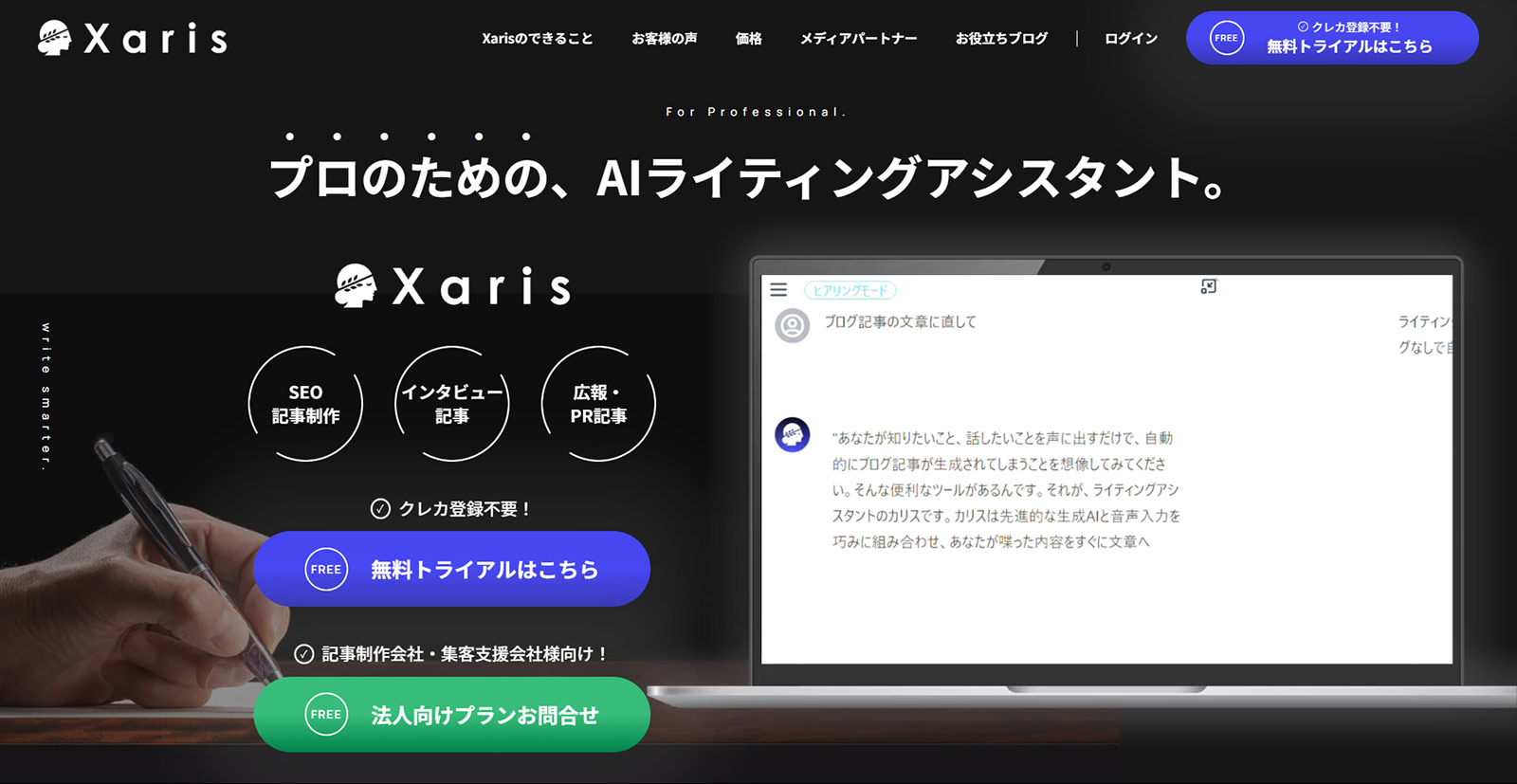Click the large blue 無料トライアルはこちら button
This screenshot has height=784, width=1517.
click(451, 569)
